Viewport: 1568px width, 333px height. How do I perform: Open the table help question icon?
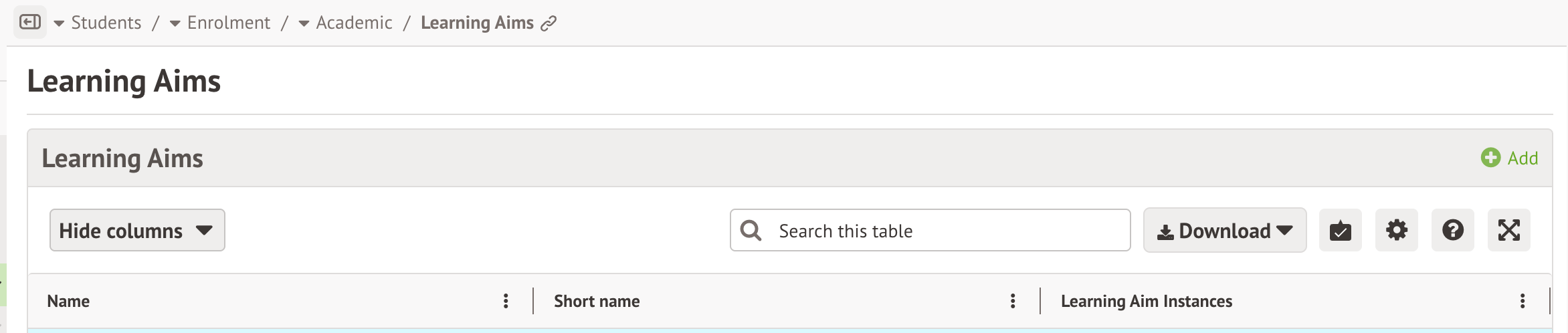click(x=1452, y=231)
